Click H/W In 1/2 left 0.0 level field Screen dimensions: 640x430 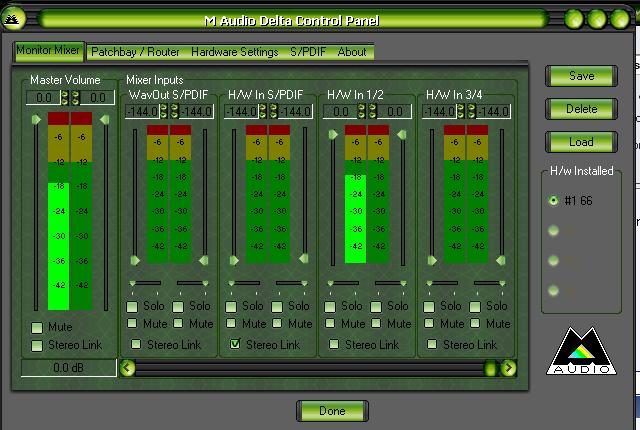(340, 111)
